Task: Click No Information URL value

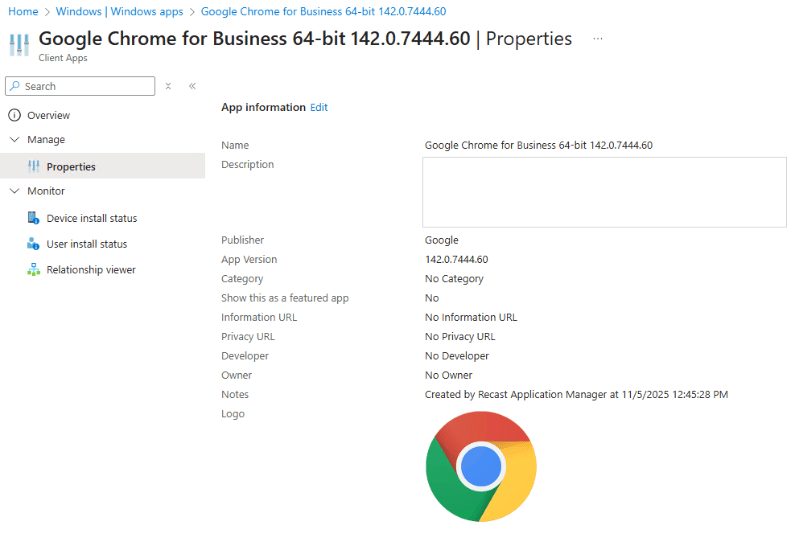Action: pos(471,317)
